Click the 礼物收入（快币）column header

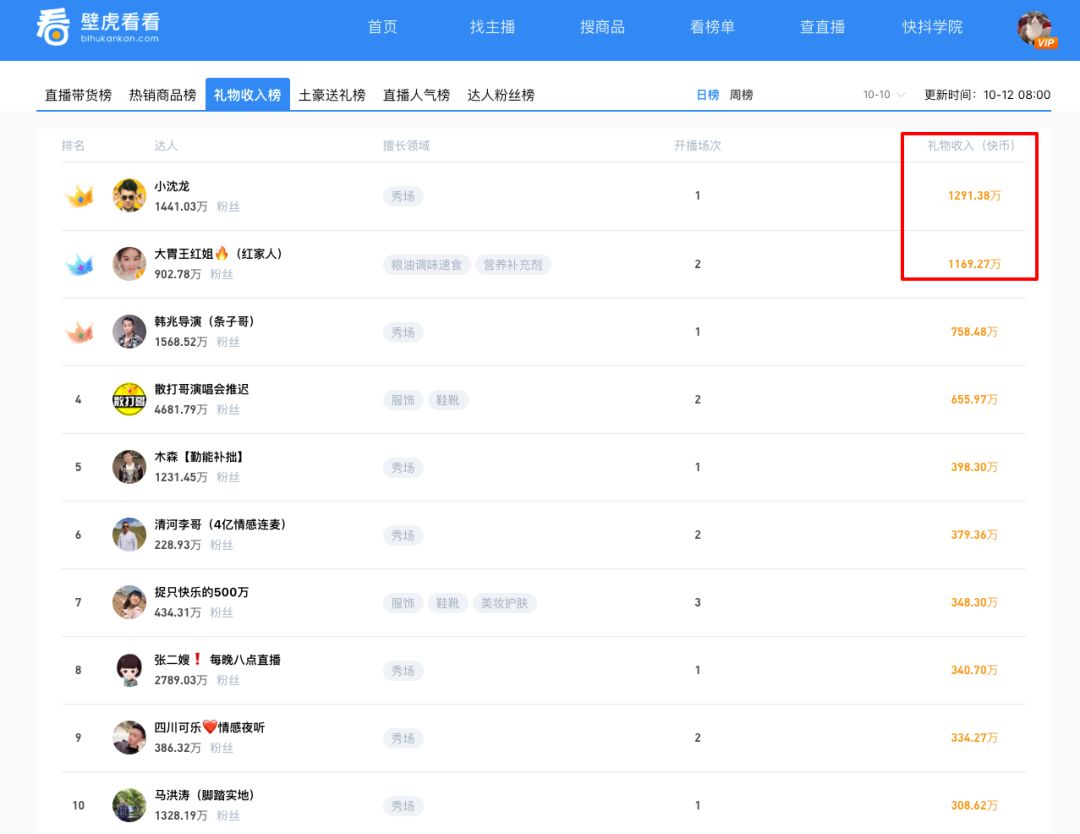point(969,144)
